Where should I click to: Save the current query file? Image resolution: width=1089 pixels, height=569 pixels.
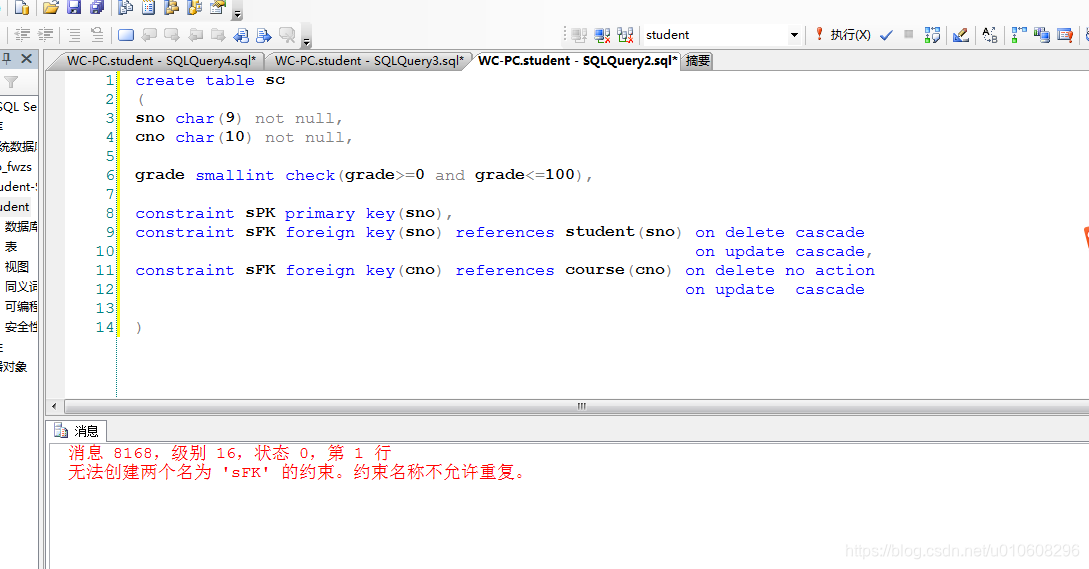74,8
